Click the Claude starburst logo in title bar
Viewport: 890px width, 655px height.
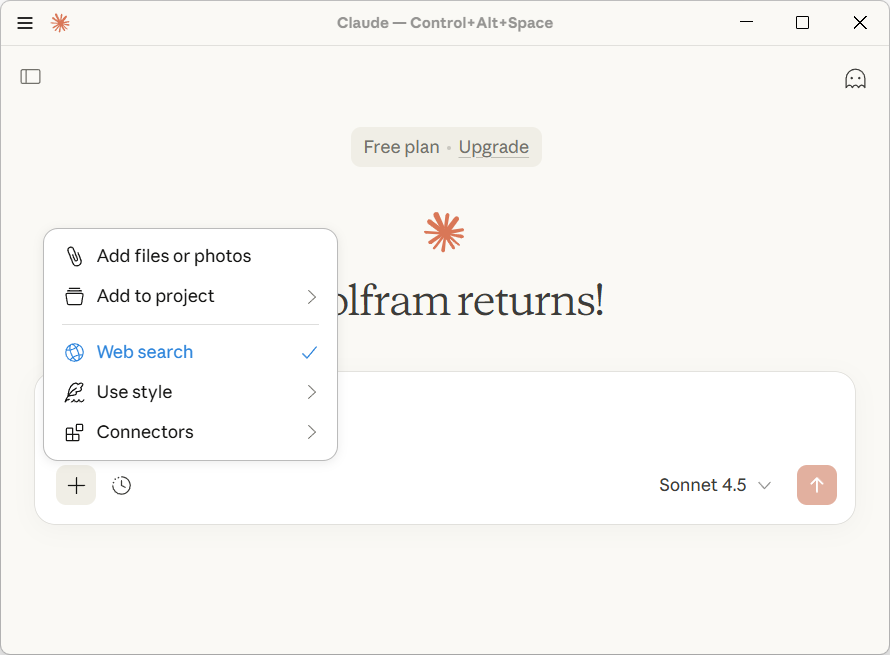pyautogui.click(x=60, y=23)
